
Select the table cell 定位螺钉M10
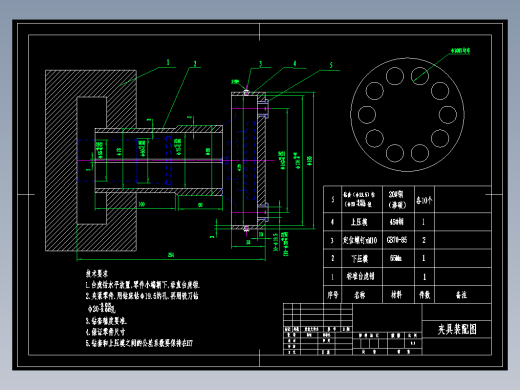pyautogui.click(x=360, y=240)
